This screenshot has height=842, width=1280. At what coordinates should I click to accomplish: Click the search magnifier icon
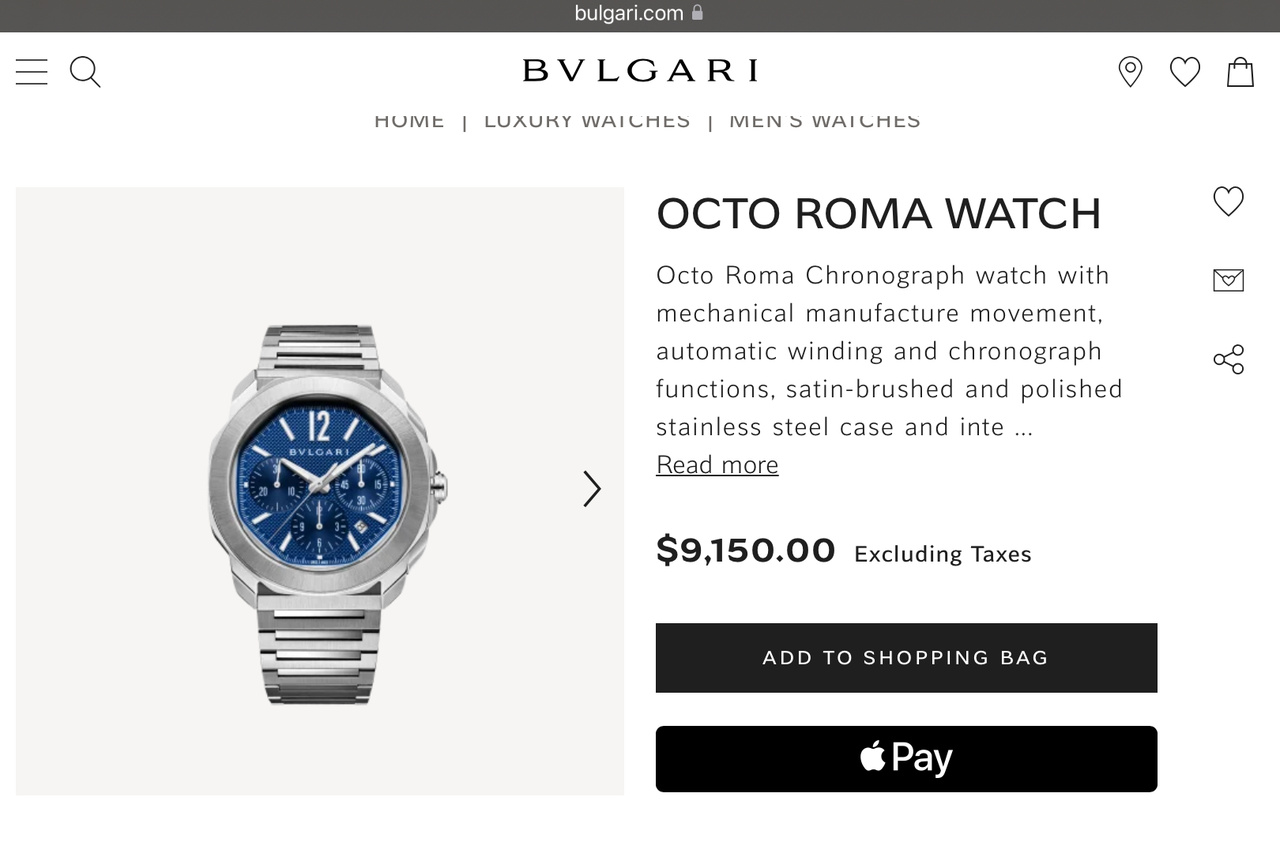(x=85, y=72)
